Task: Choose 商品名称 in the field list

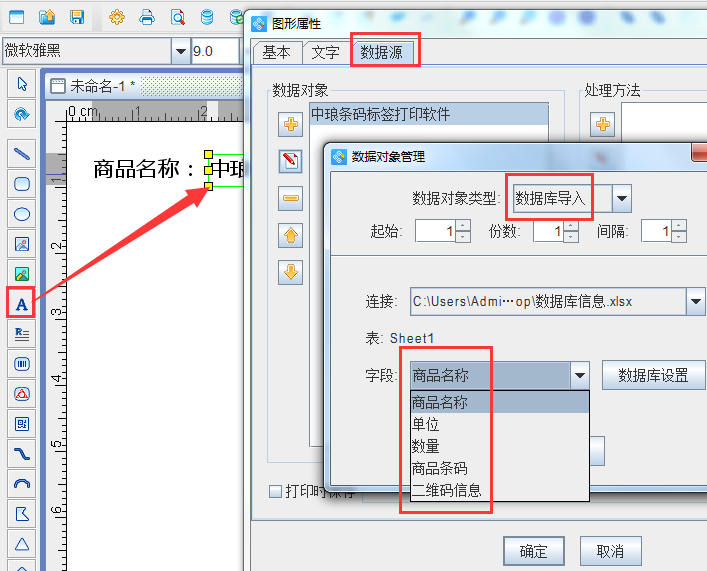Action: click(500, 402)
